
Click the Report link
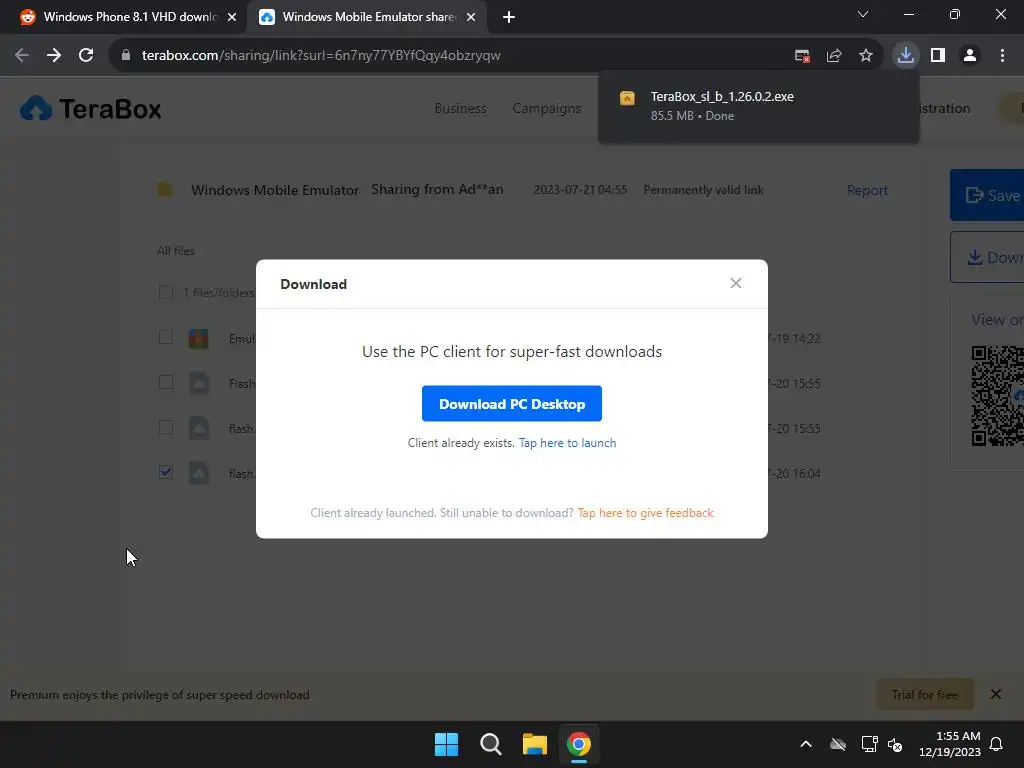tap(867, 190)
